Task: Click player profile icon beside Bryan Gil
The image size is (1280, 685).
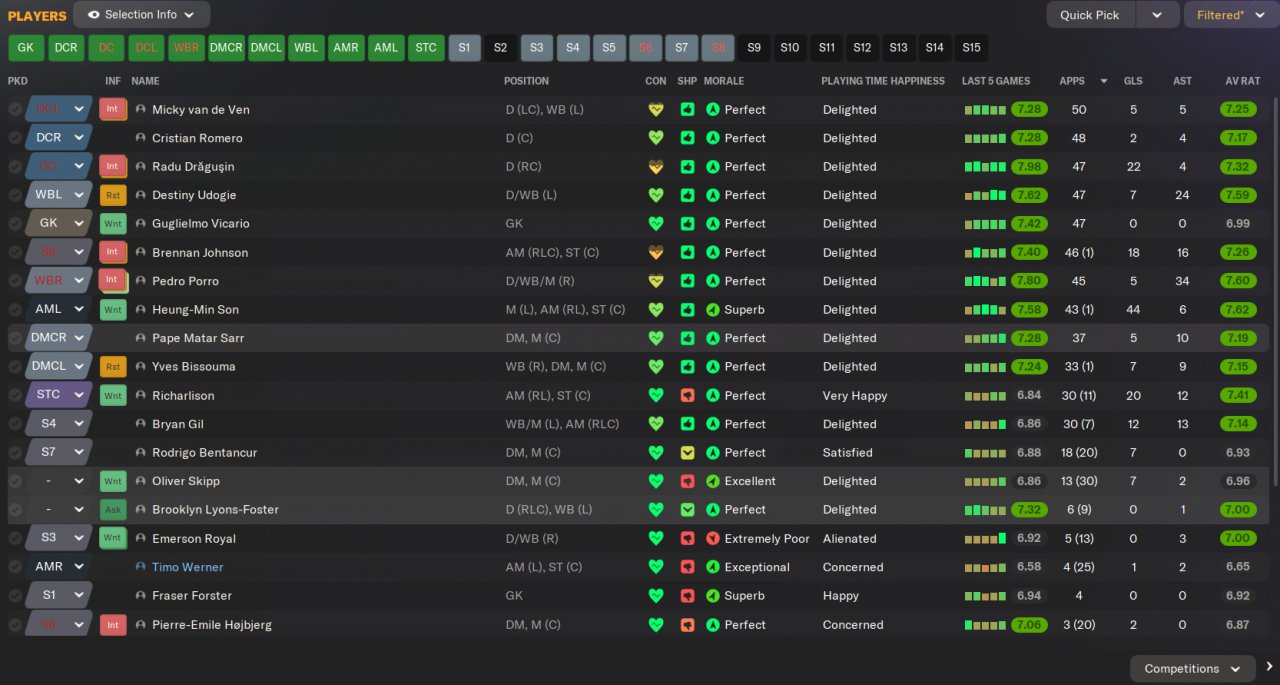Action: [x=141, y=424]
